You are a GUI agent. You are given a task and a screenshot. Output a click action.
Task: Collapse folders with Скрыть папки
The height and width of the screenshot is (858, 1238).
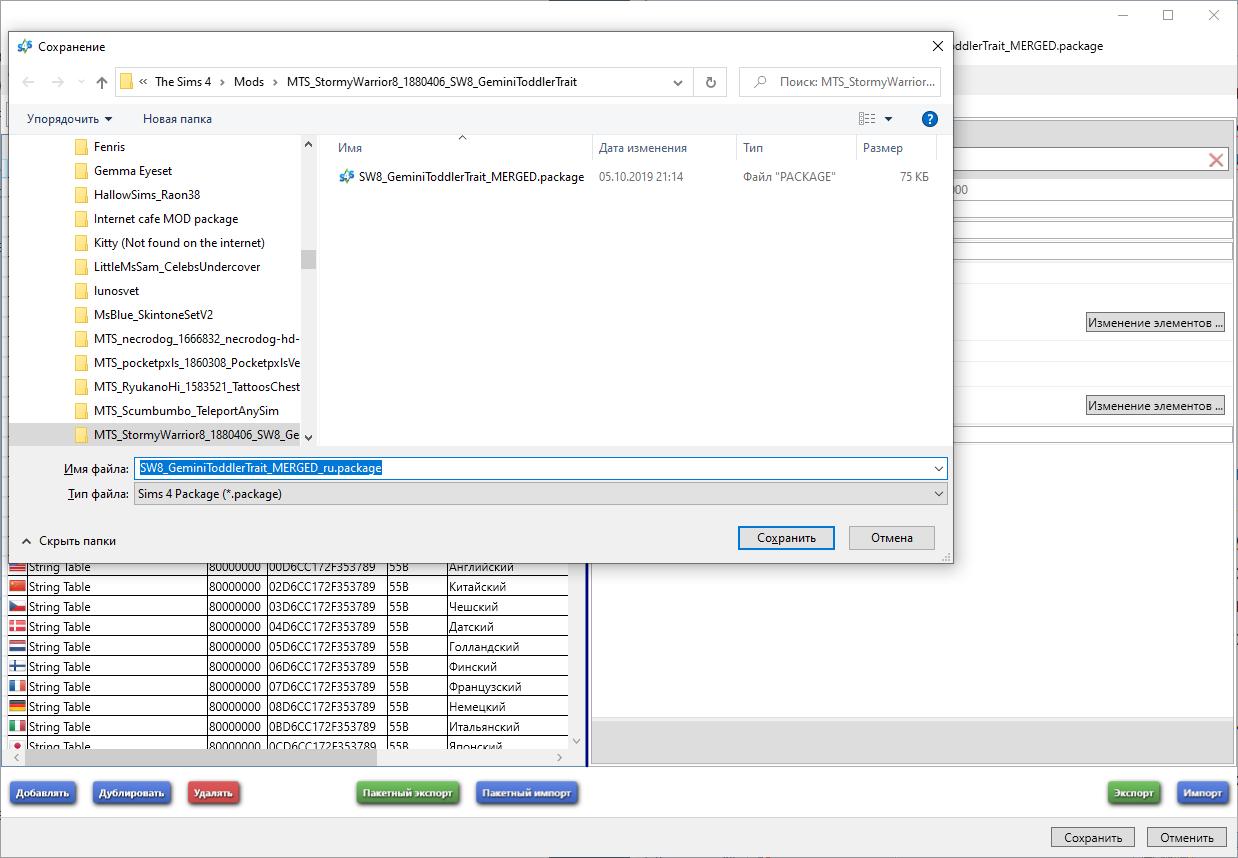(x=68, y=541)
